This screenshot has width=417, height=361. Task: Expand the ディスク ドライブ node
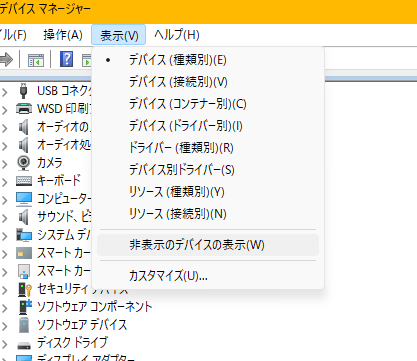click(x=5, y=344)
